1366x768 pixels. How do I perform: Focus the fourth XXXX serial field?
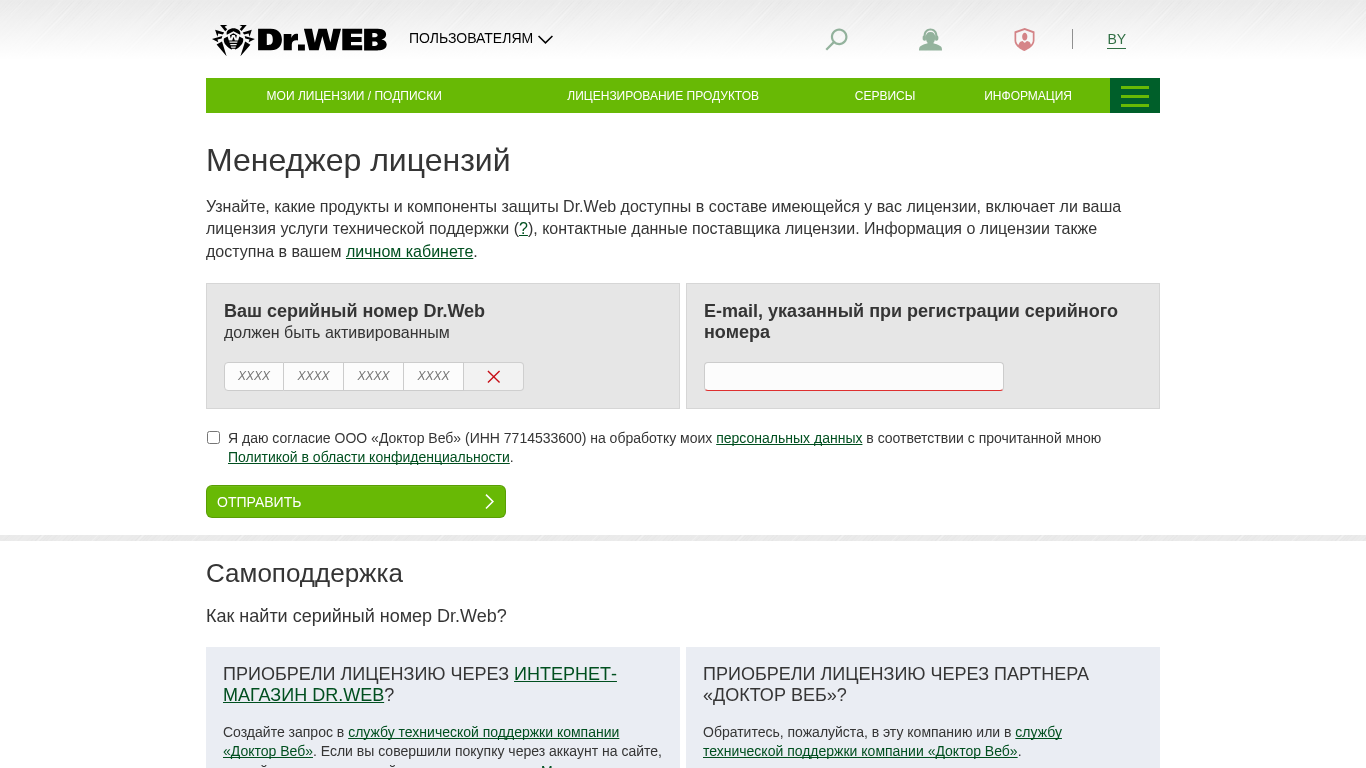[434, 376]
